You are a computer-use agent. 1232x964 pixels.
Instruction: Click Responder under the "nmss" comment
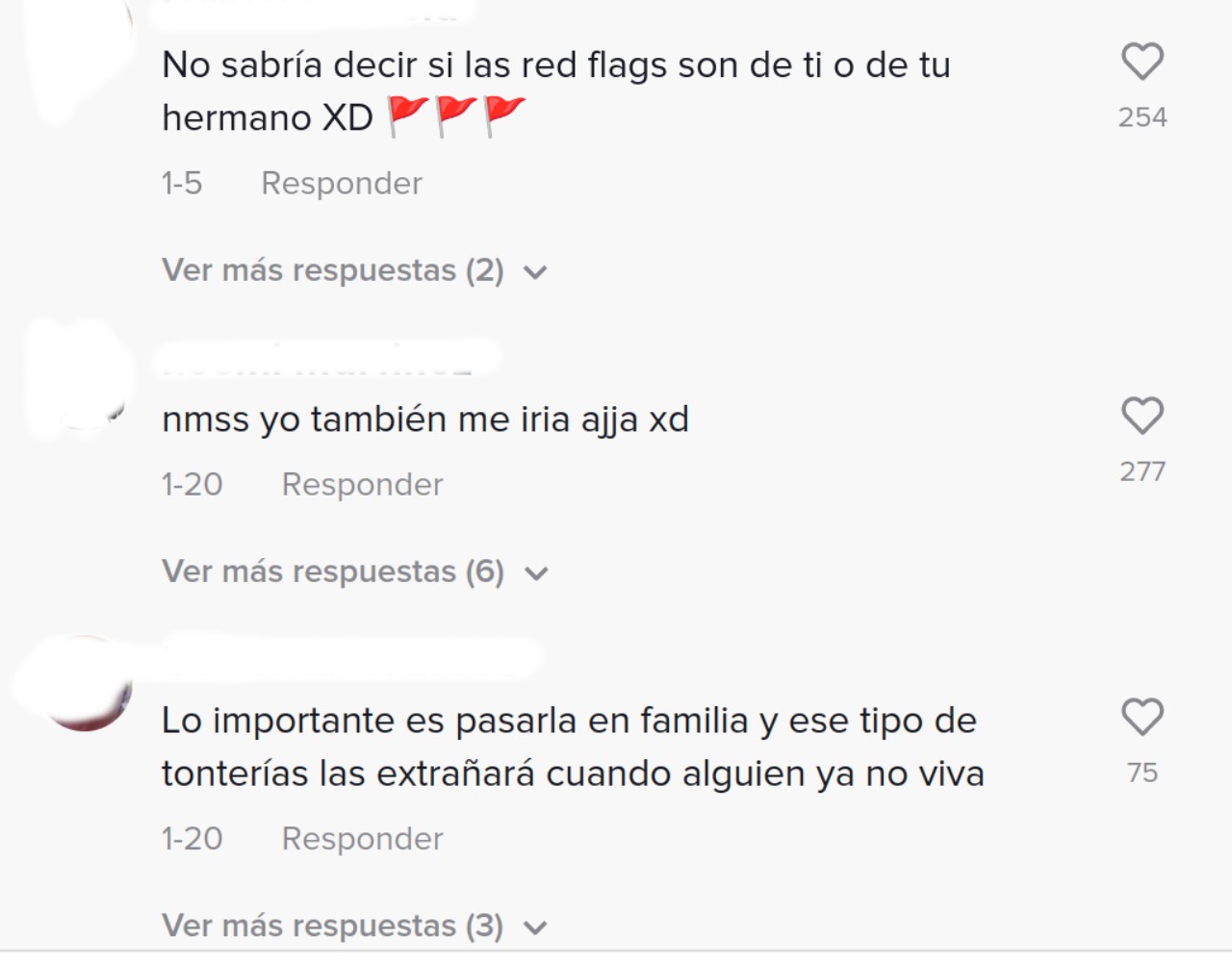(362, 485)
